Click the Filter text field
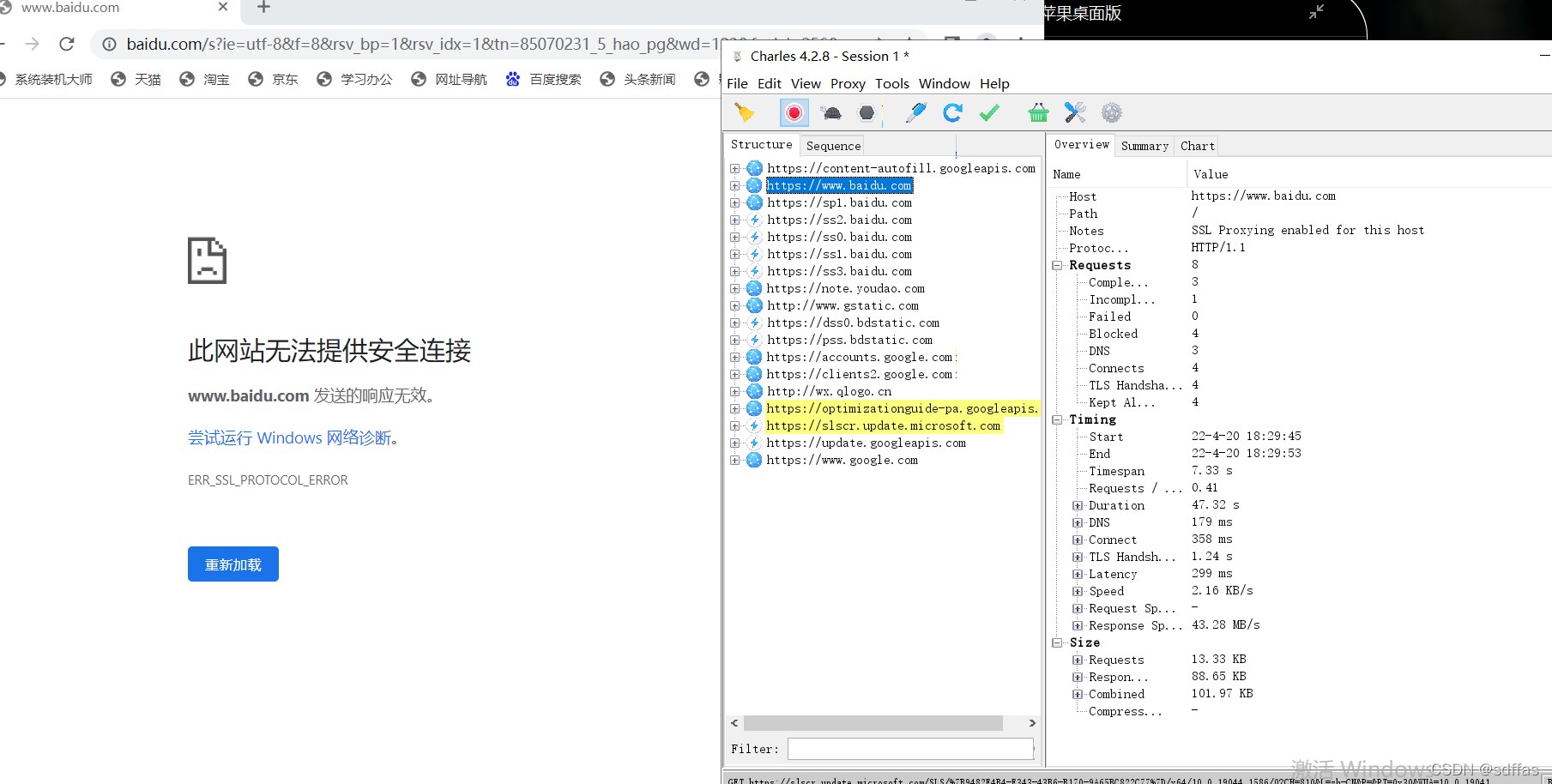The image size is (1552, 784). click(910, 749)
